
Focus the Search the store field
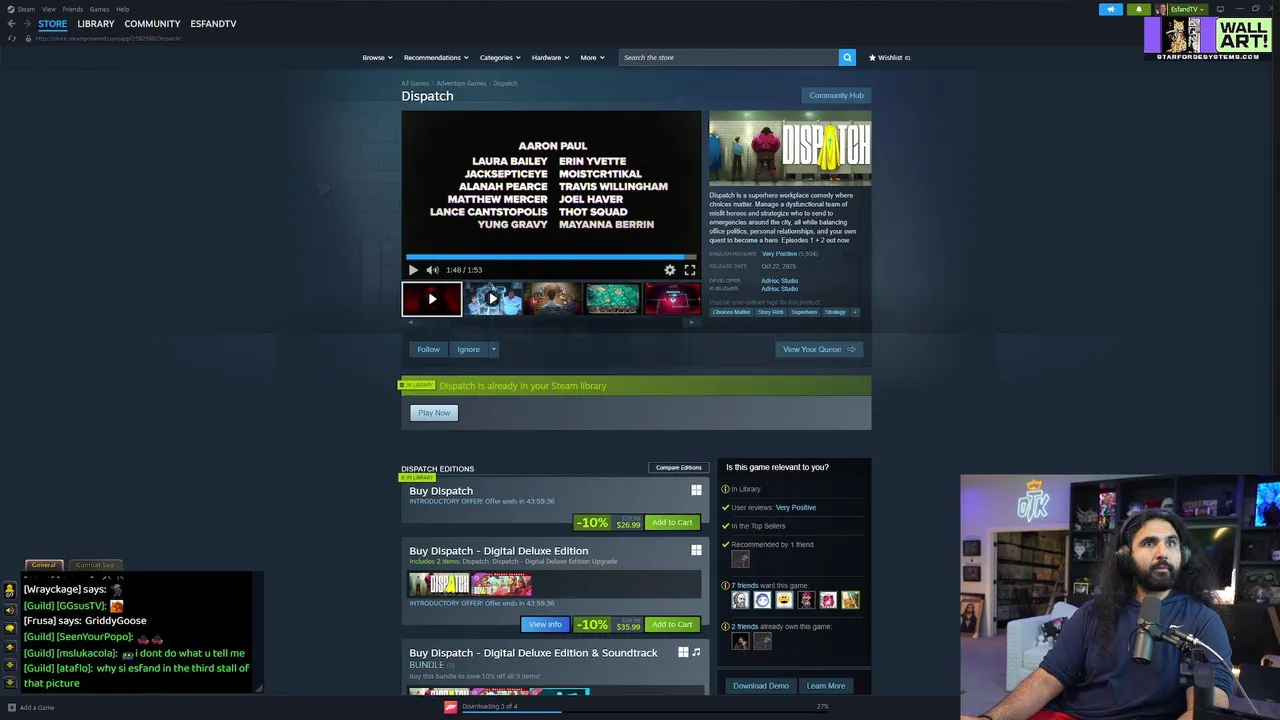click(x=728, y=57)
